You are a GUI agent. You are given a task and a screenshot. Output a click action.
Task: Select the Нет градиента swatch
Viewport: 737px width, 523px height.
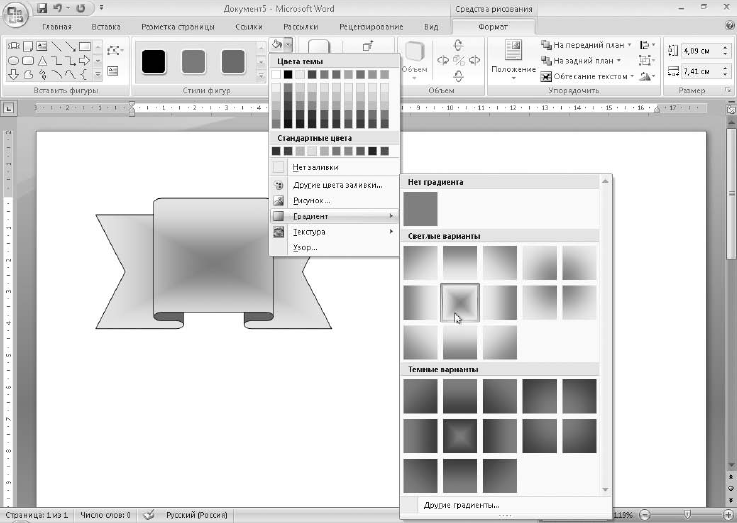point(420,209)
